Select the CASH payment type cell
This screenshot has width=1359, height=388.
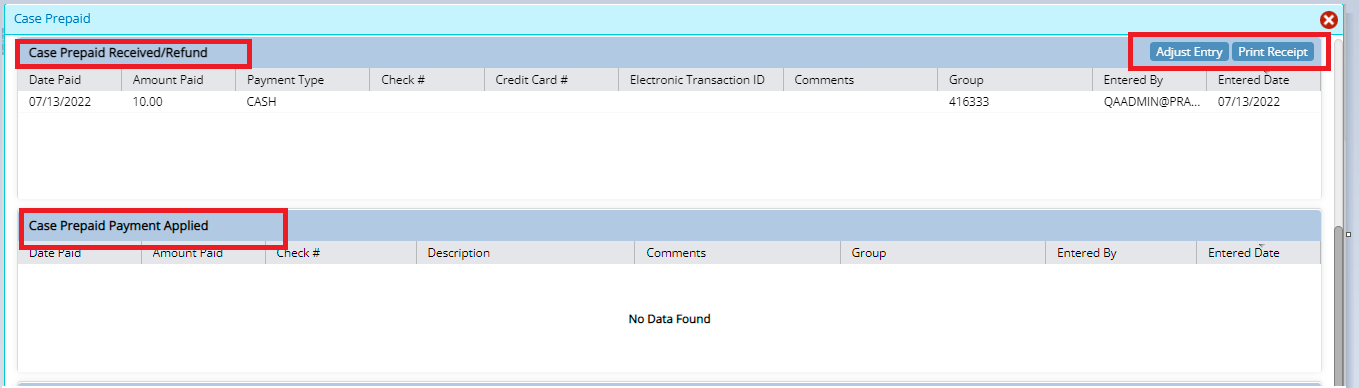click(x=261, y=102)
